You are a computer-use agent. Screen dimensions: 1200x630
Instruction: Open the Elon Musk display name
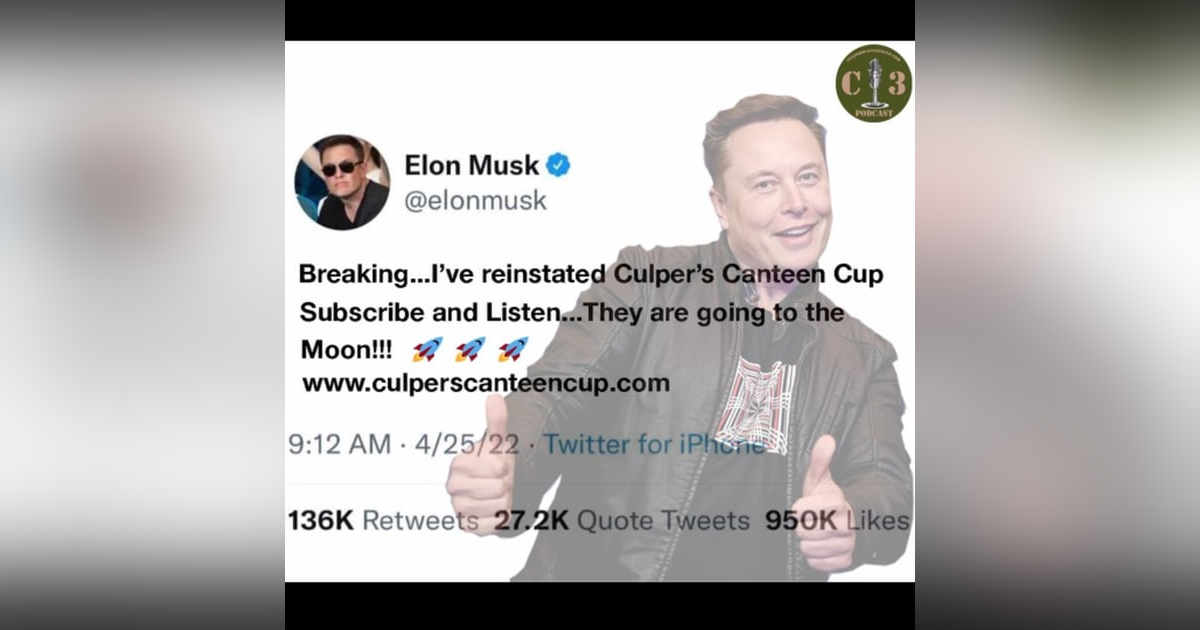(472, 166)
